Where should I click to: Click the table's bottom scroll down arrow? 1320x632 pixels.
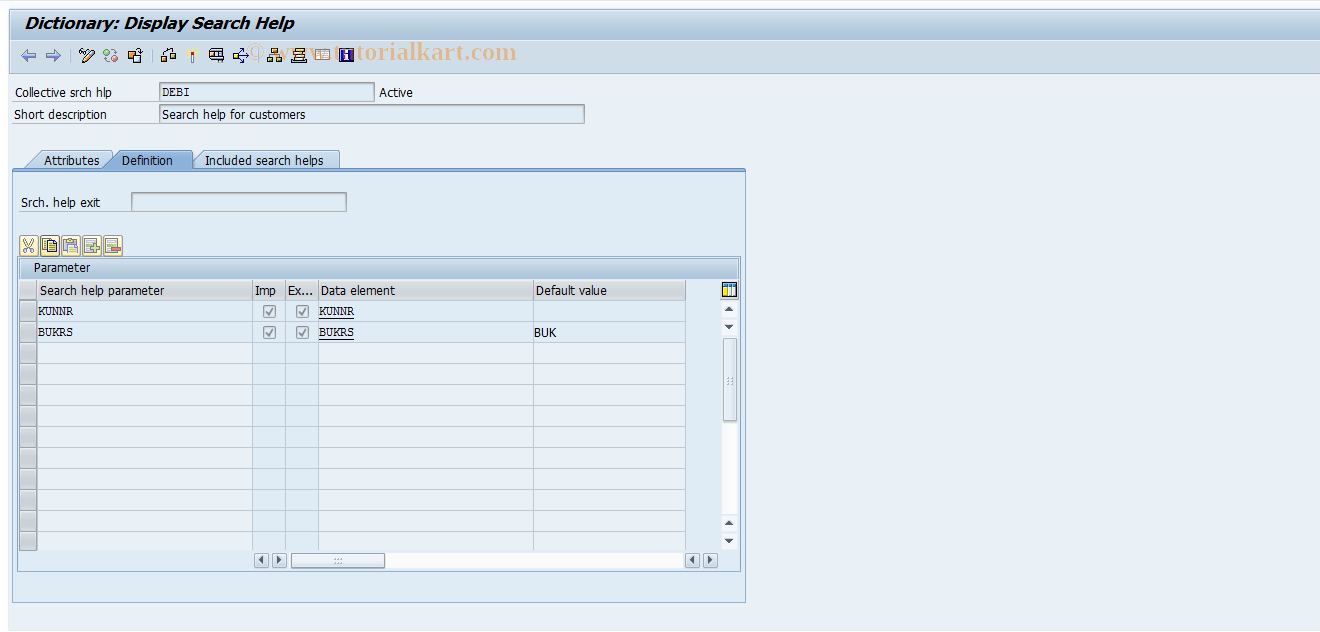pyautogui.click(x=729, y=541)
